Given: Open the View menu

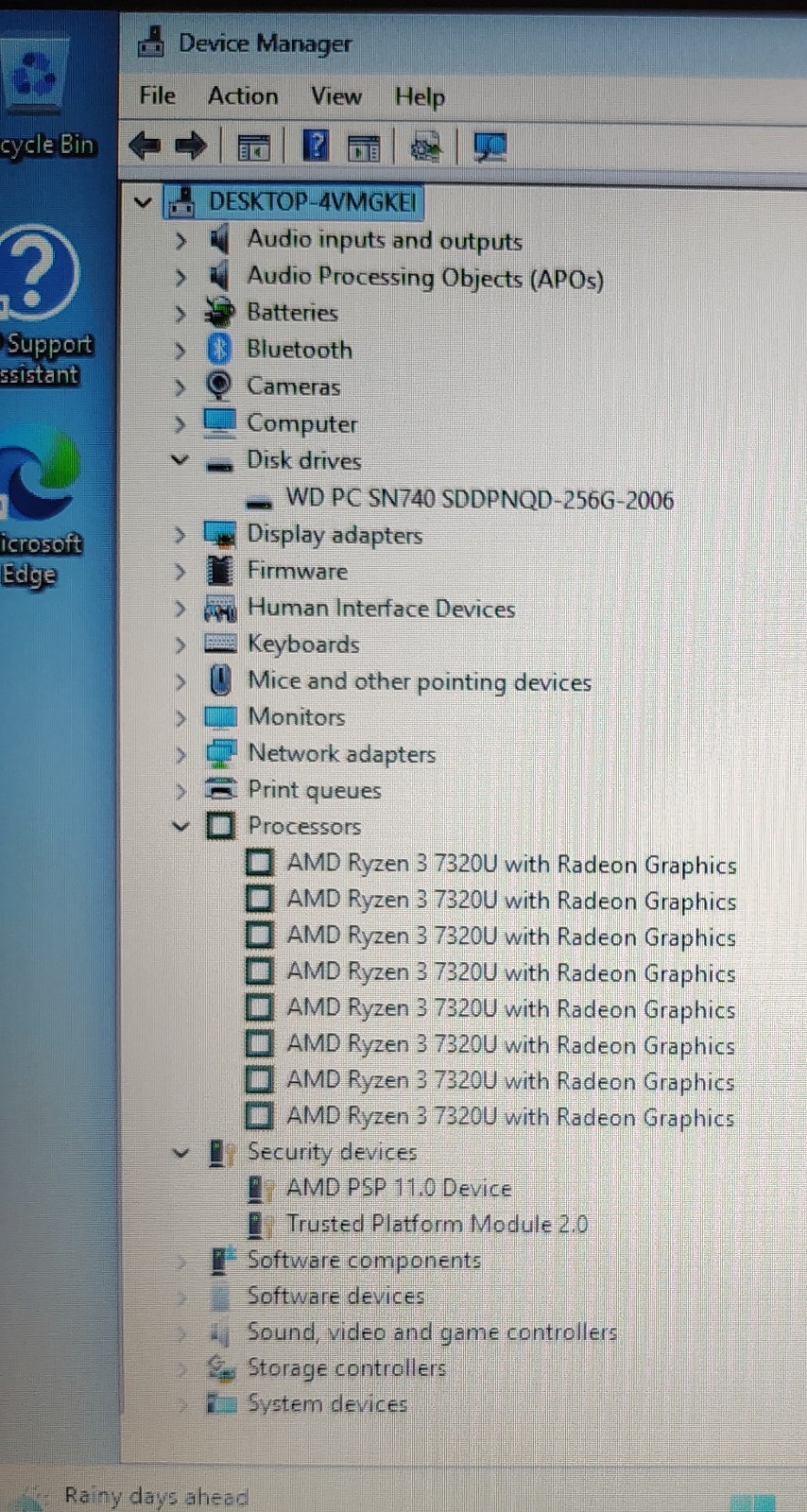Looking at the screenshot, I should 336,96.
